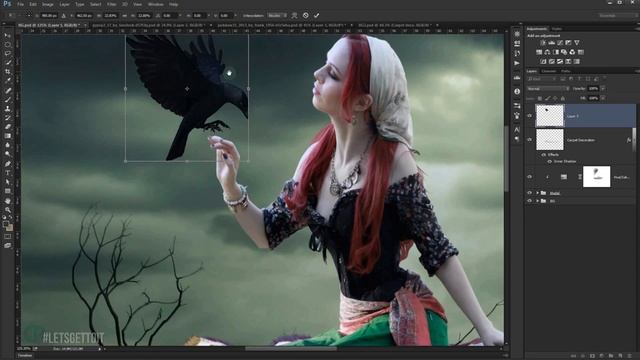Switch to the second document tab
Screen dimensions: 640x360
(x=148, y=25)
